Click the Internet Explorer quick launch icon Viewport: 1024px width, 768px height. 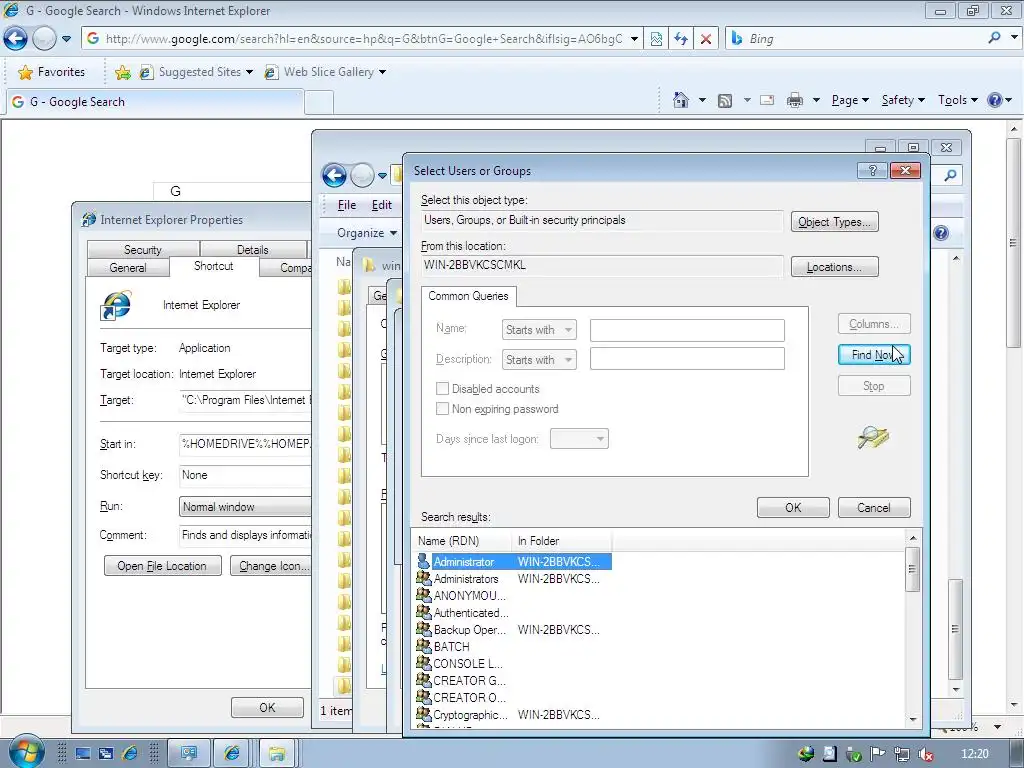point(130,754)
